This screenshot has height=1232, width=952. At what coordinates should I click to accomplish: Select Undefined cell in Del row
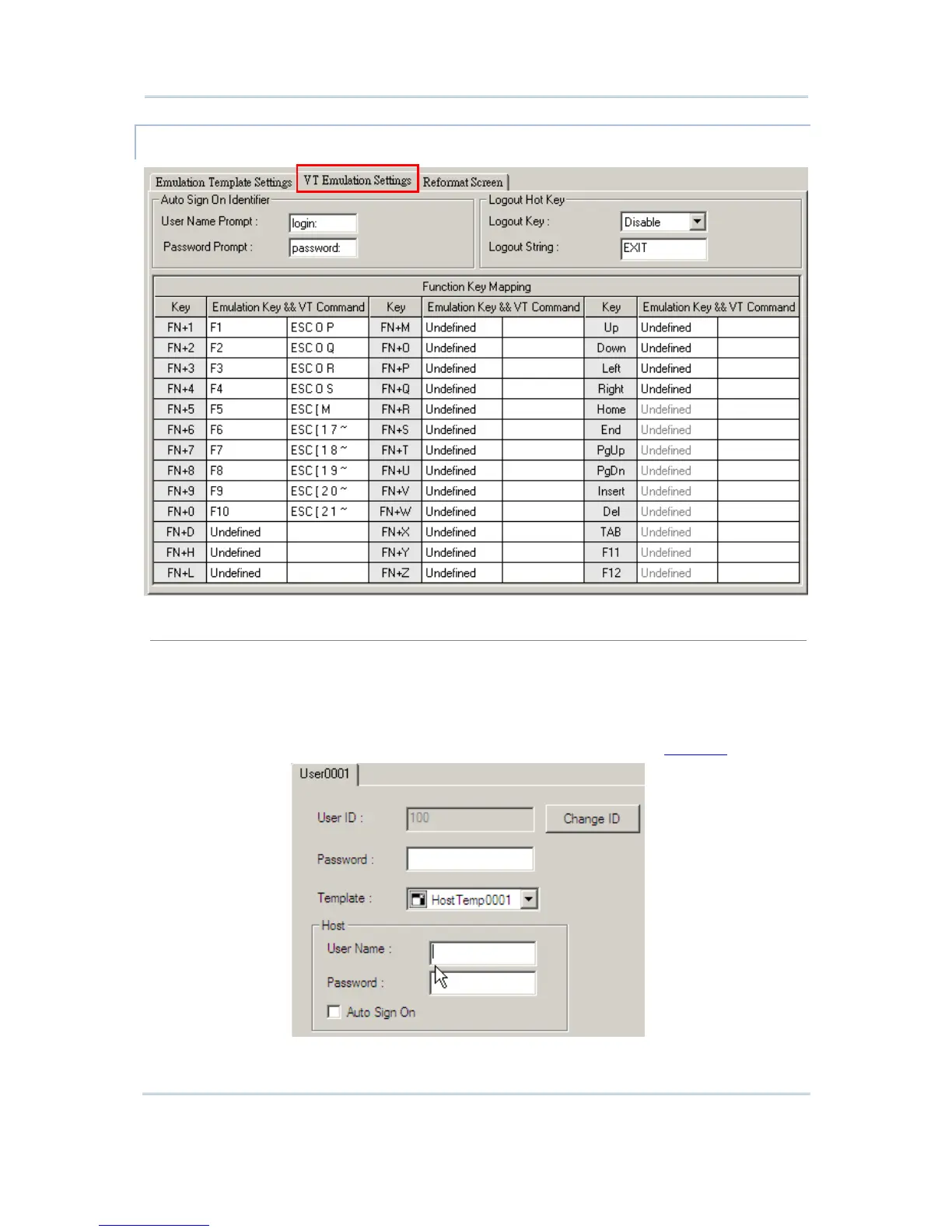pos(677,512)
